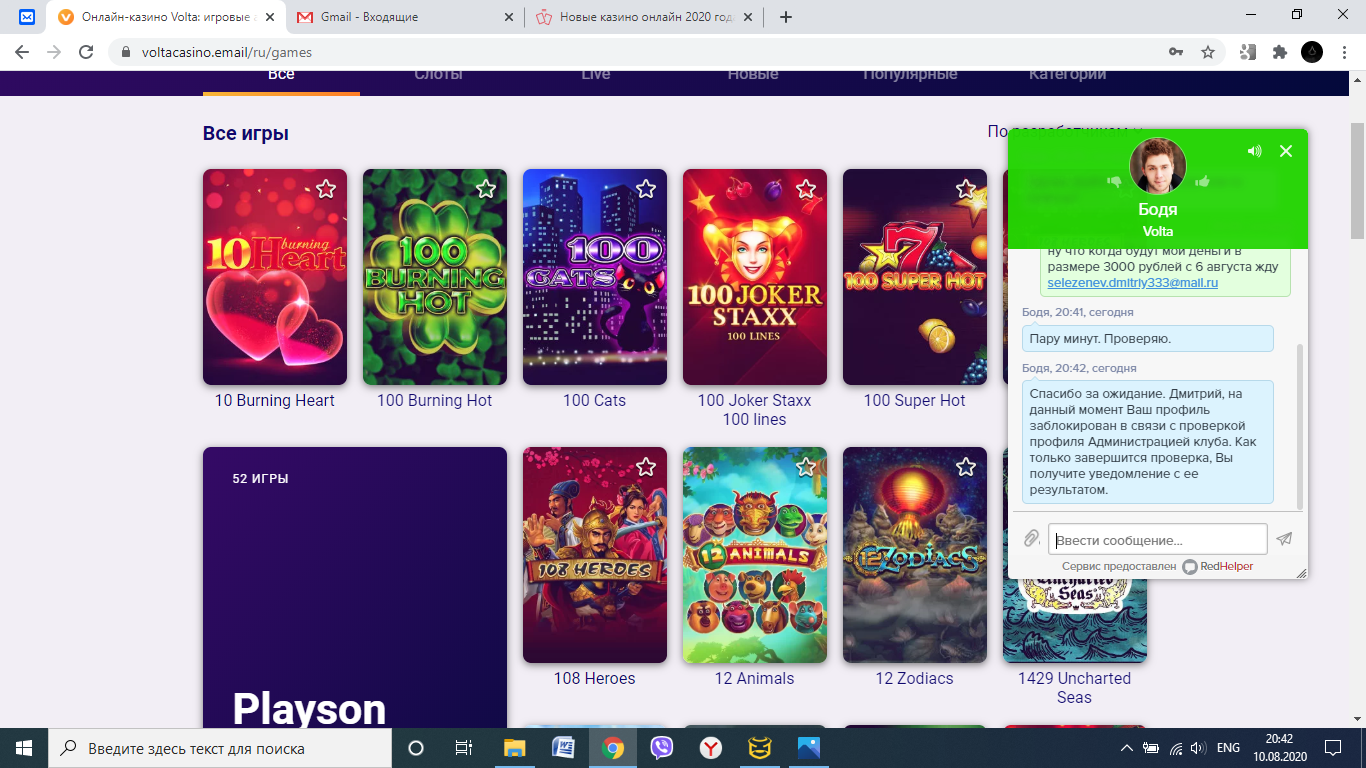1366x768 pixels.
Task: Open Cortana from the taskbar
Action: (x=416, y=748)
